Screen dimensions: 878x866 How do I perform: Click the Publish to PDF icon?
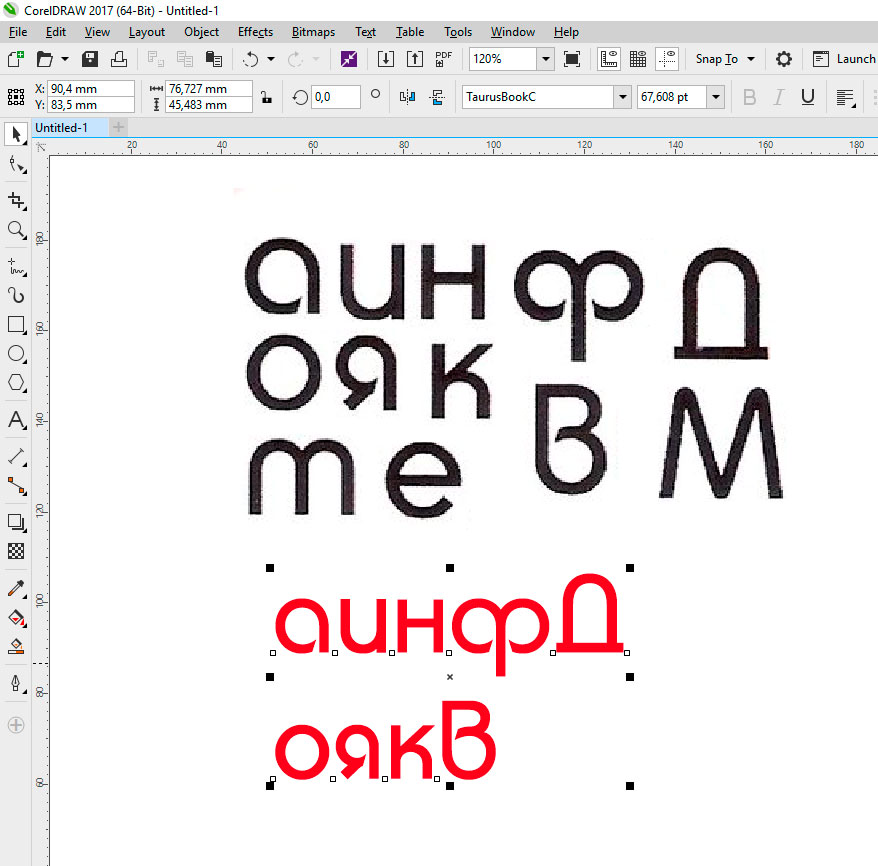[x=444, y=59]
